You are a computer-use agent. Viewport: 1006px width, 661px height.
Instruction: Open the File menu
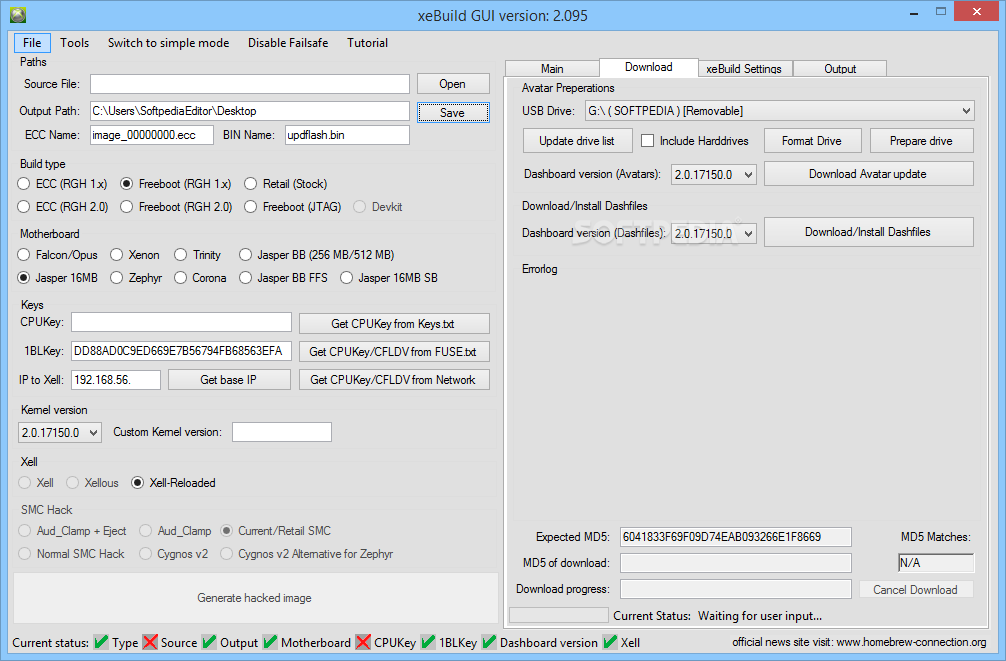click(32, 43)
